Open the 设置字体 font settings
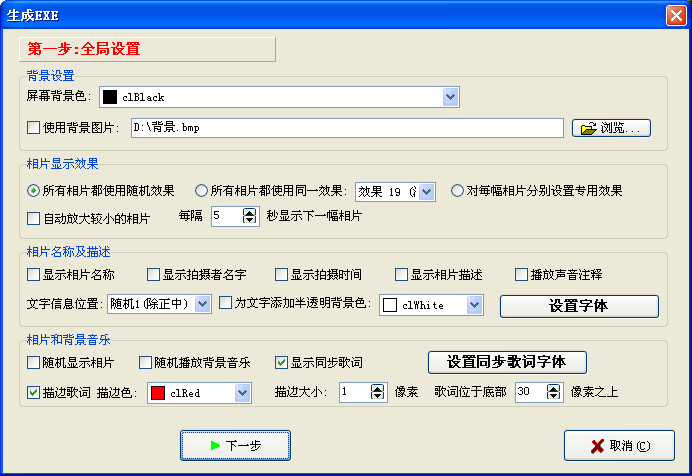The image size is (692, 476). tap(579, 306)
